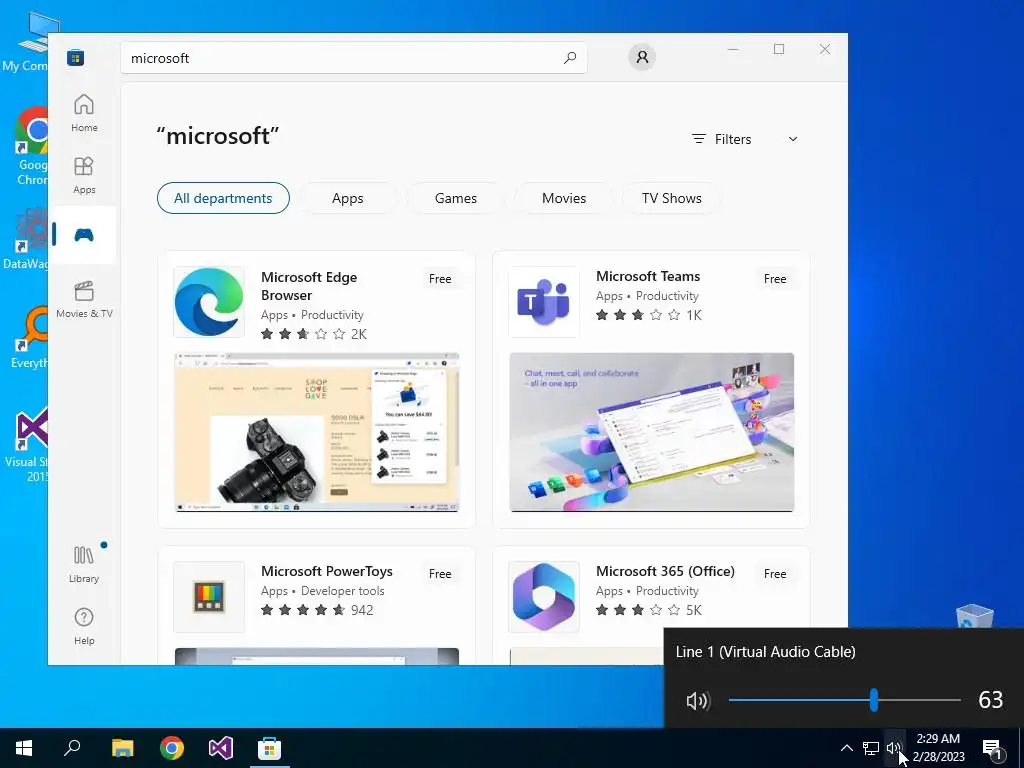Select the Google Chrome desktop shortcut
1024x768 pixels.
30,146
